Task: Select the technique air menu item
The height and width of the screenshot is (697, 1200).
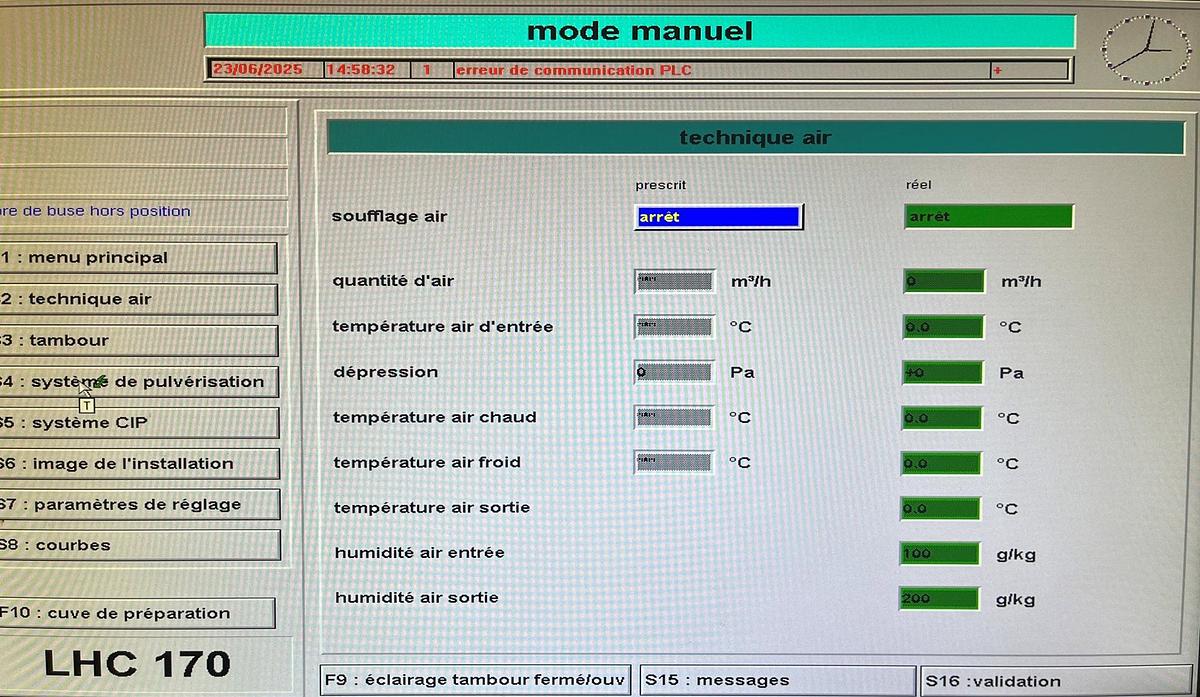Action: [138, 299]
